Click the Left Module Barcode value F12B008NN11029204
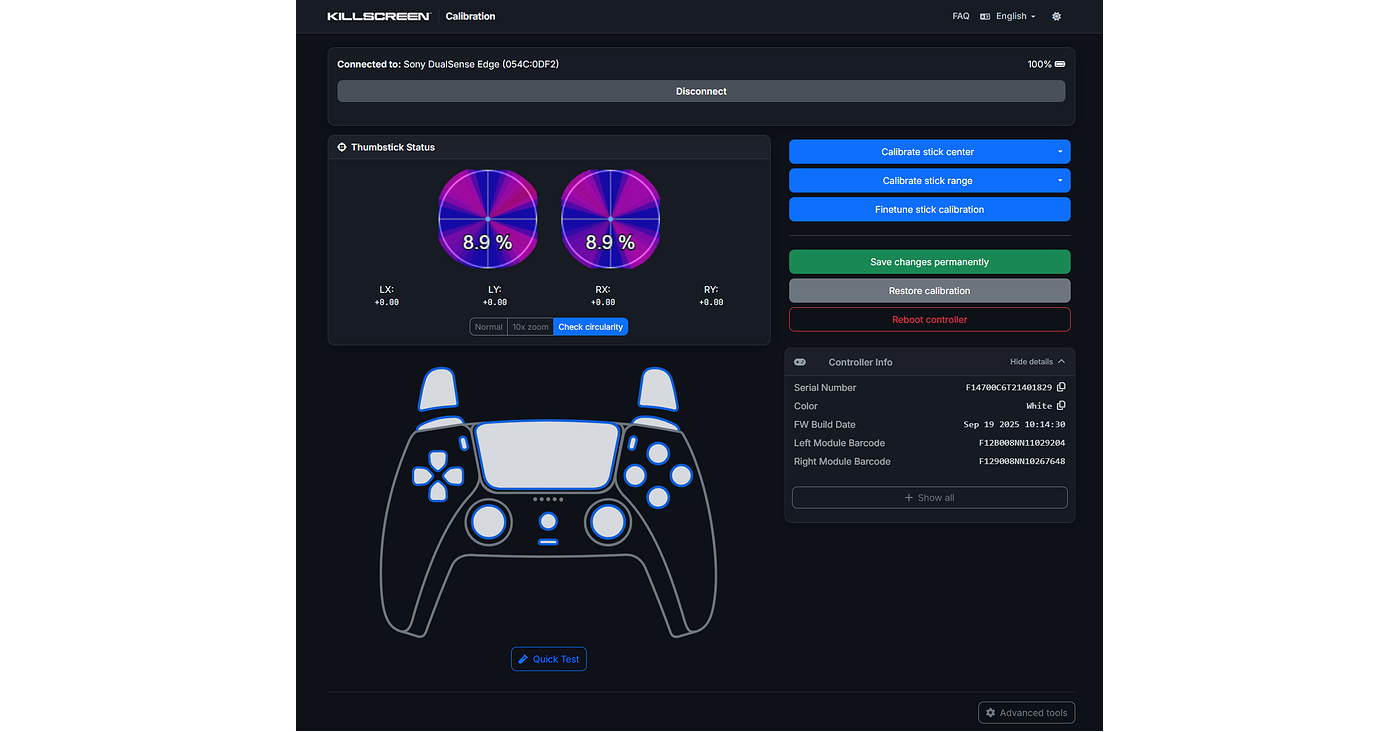Screen dimensions: 1399x732 [x=1022, y=443]
